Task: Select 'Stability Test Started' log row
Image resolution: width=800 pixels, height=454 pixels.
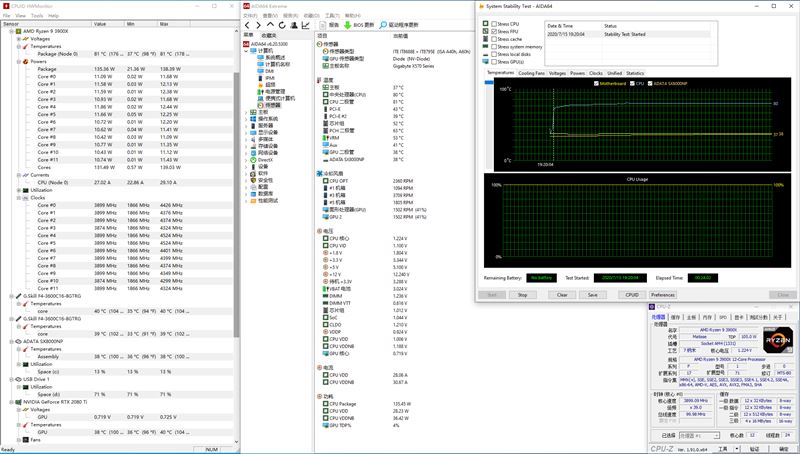Action: point(628,34)
